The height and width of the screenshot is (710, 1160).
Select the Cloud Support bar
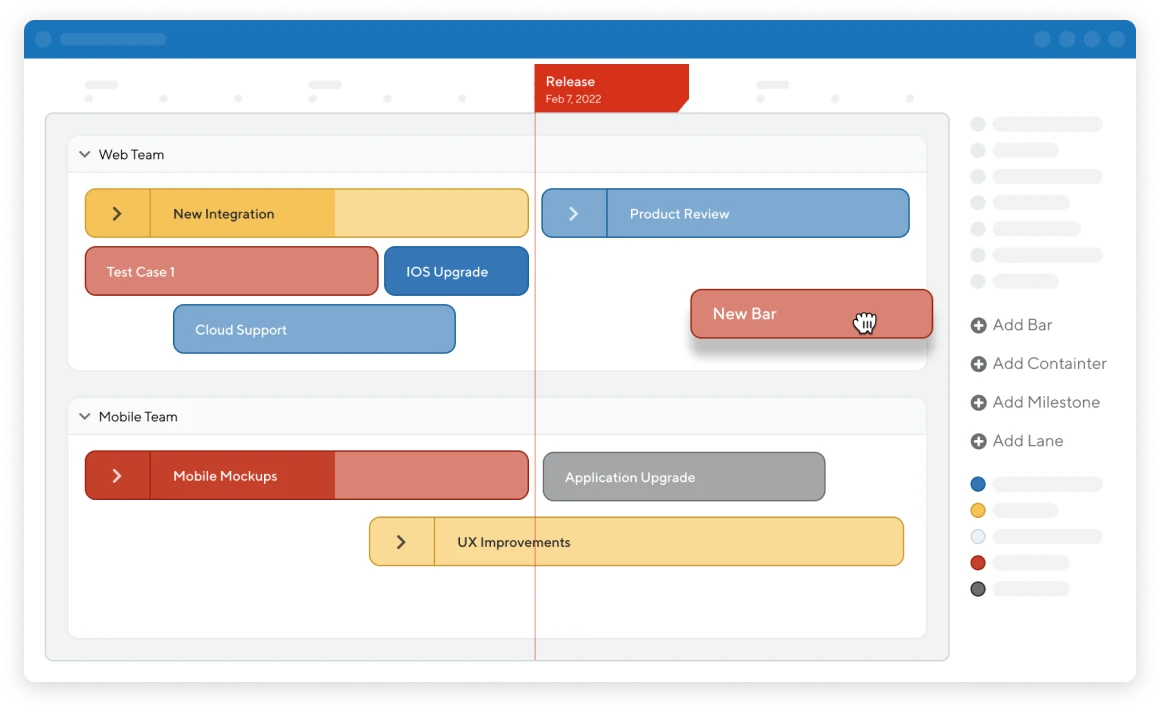[314, 329]
